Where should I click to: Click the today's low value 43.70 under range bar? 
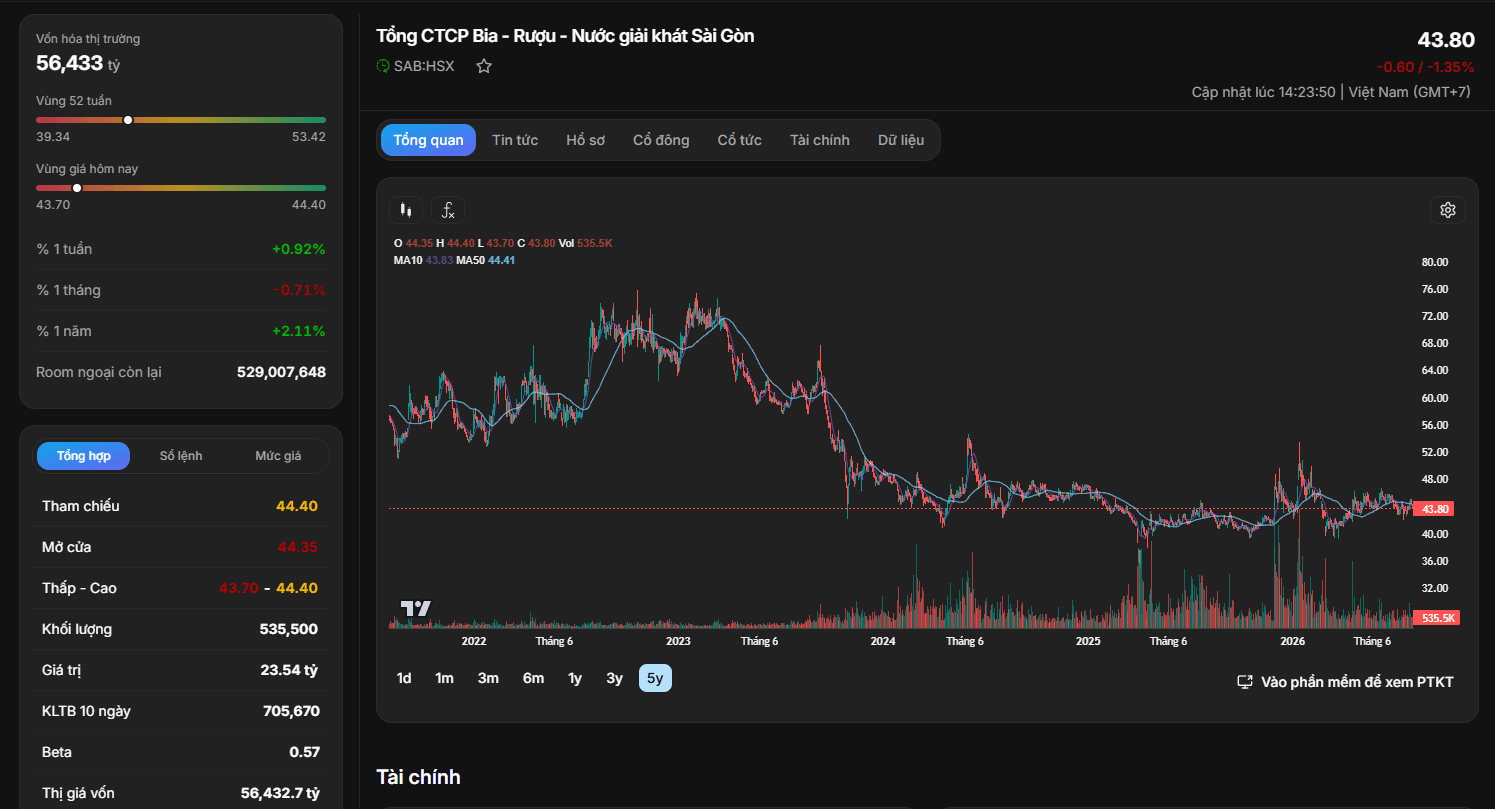click(53, 204)
